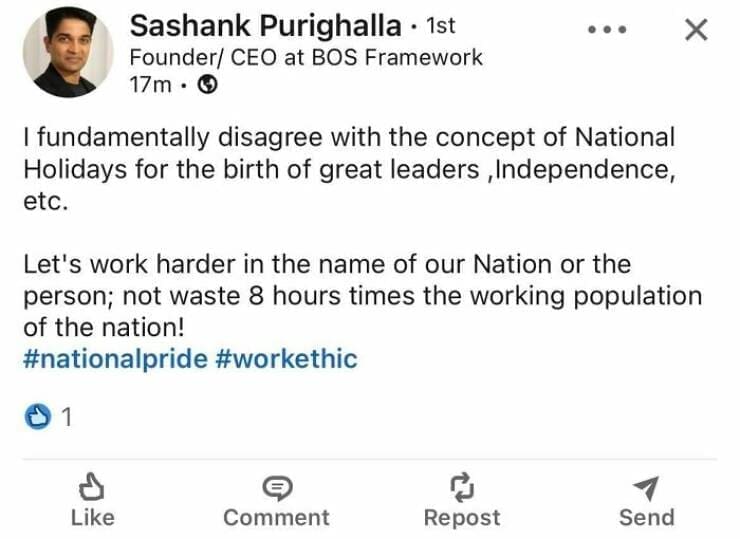Open the #workethic hashtag
This screenshot has height=539, width=740.
point(285,359)
